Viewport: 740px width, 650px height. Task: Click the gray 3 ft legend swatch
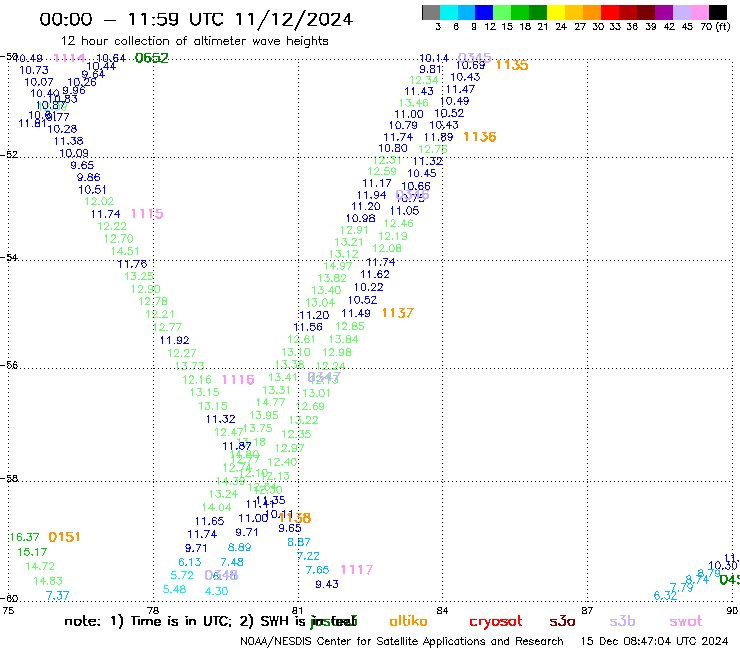431,12
